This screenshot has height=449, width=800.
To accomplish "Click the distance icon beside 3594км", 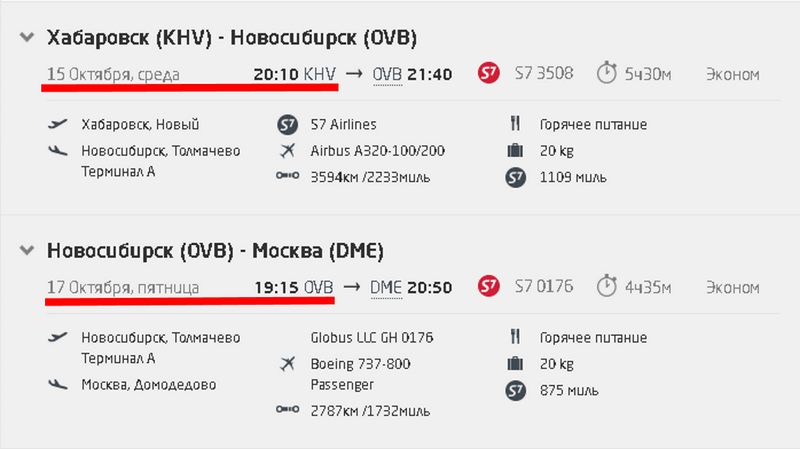I will tap(289, 178).
